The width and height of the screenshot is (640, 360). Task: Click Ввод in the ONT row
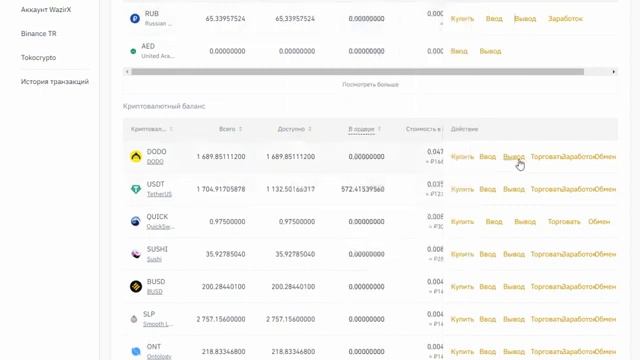coord(487,352)
